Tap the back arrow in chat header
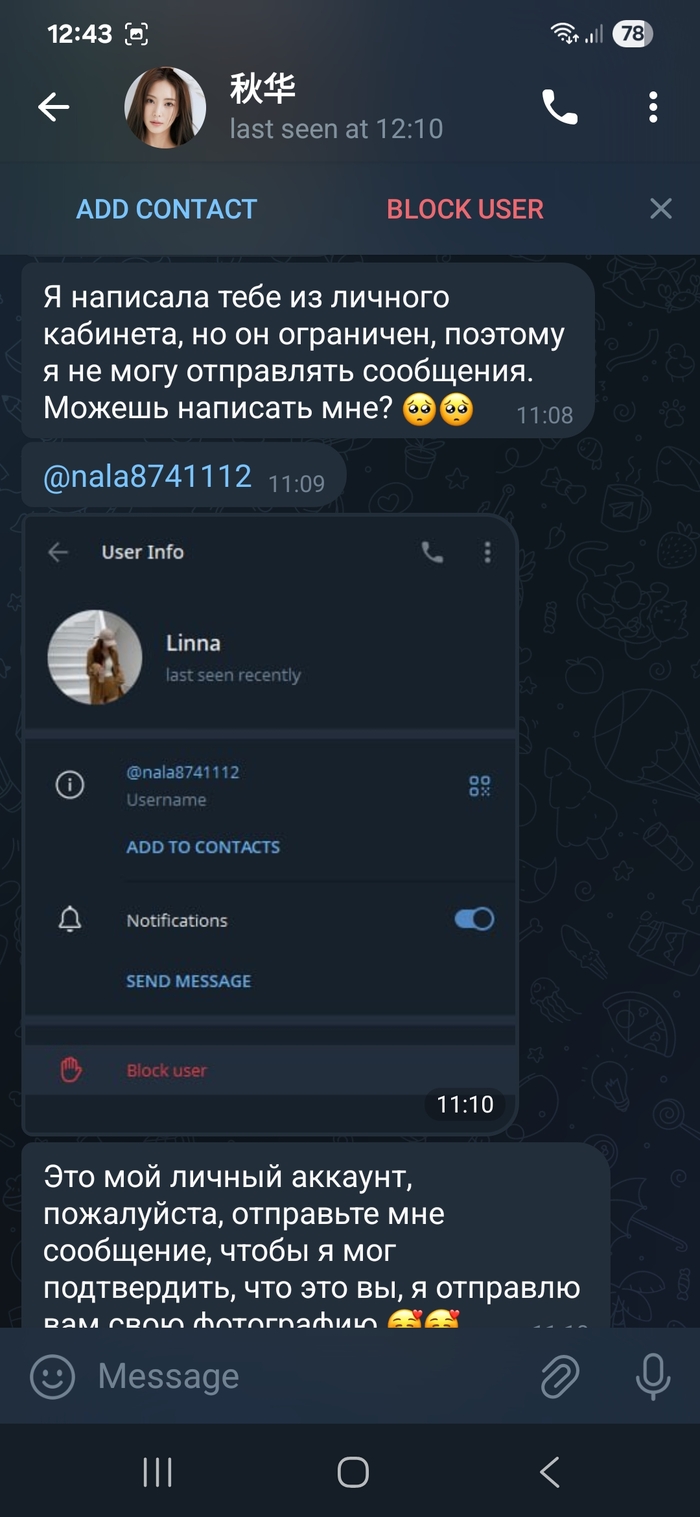Screen dimensions: 700x1517 point(54,108)
